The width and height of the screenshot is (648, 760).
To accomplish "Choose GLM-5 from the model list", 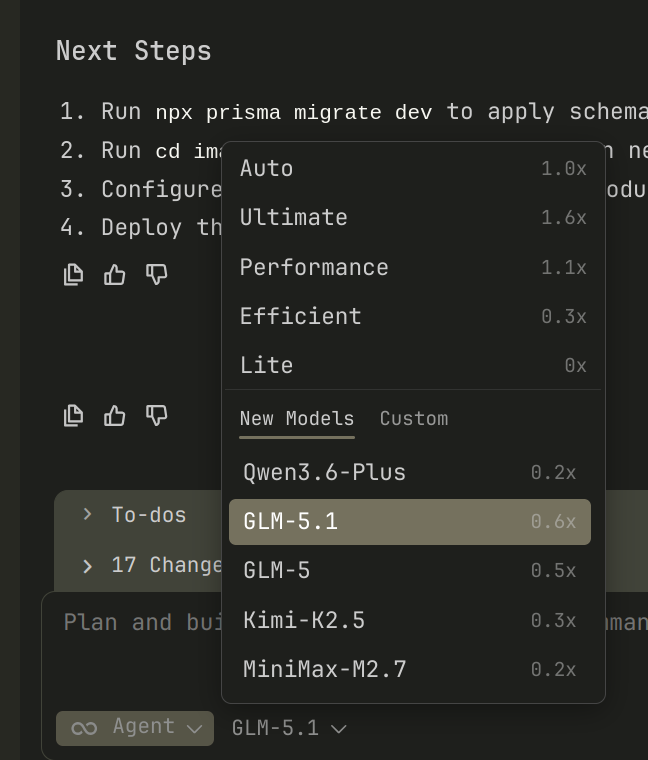I will [410, 570].
